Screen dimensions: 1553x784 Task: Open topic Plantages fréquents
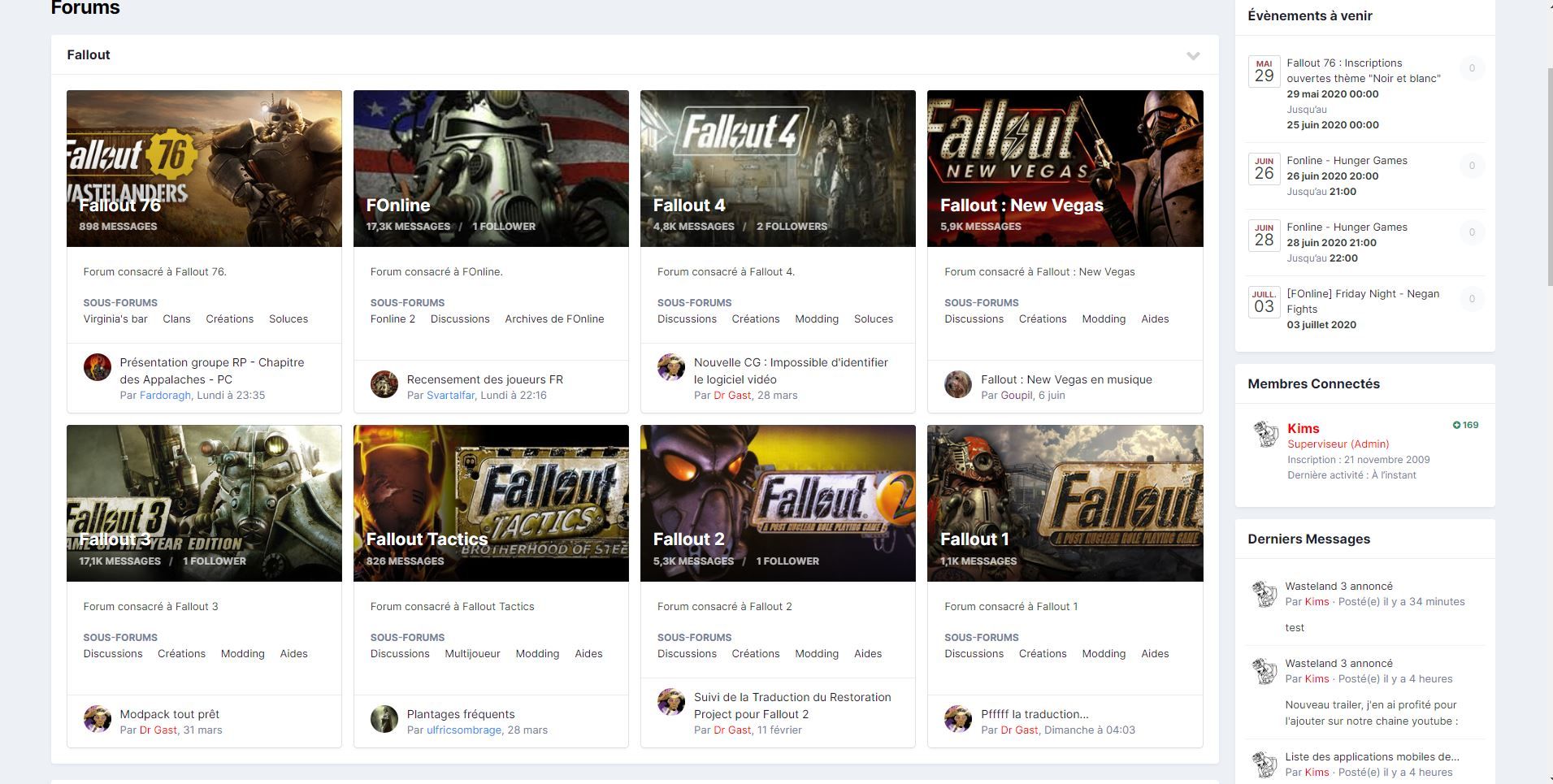461,714
